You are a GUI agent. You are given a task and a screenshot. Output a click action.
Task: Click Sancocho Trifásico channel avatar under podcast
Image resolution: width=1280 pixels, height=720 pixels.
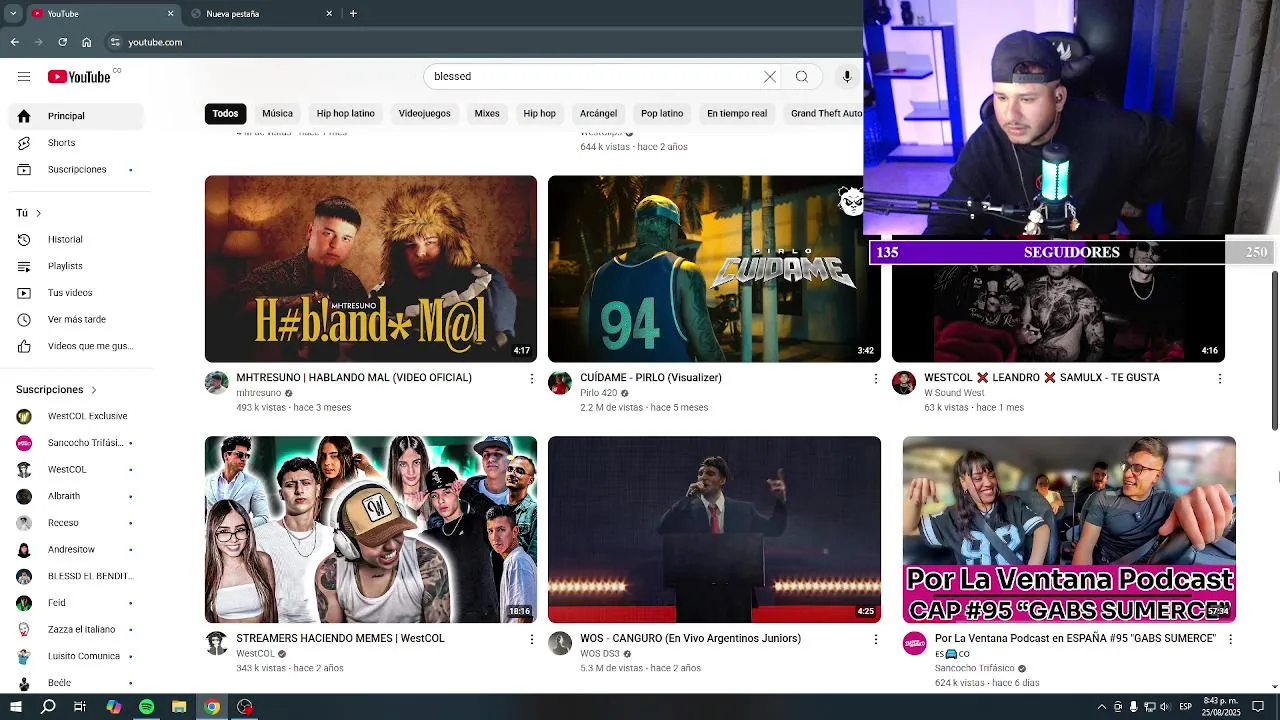915,643
